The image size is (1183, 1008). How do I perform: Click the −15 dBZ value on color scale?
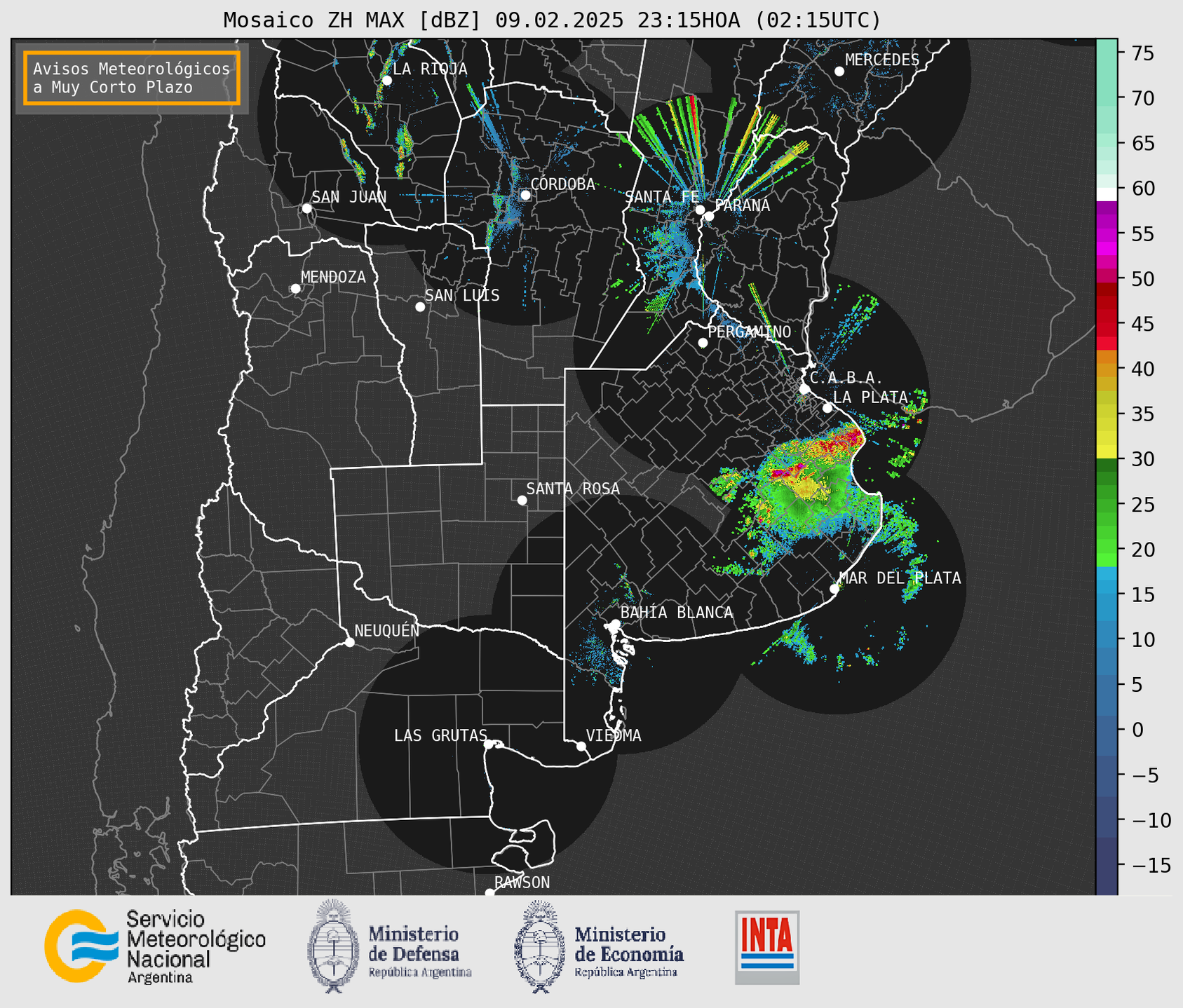coord(1151,865)
